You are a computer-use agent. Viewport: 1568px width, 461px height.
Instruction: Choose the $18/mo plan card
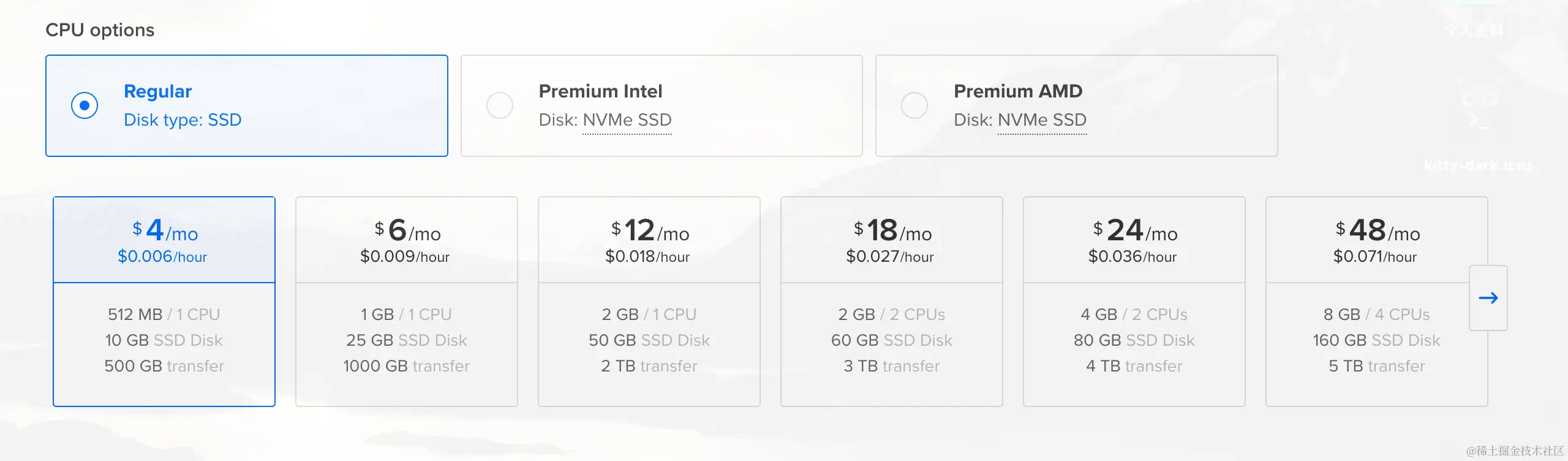[x=892, y=302]
